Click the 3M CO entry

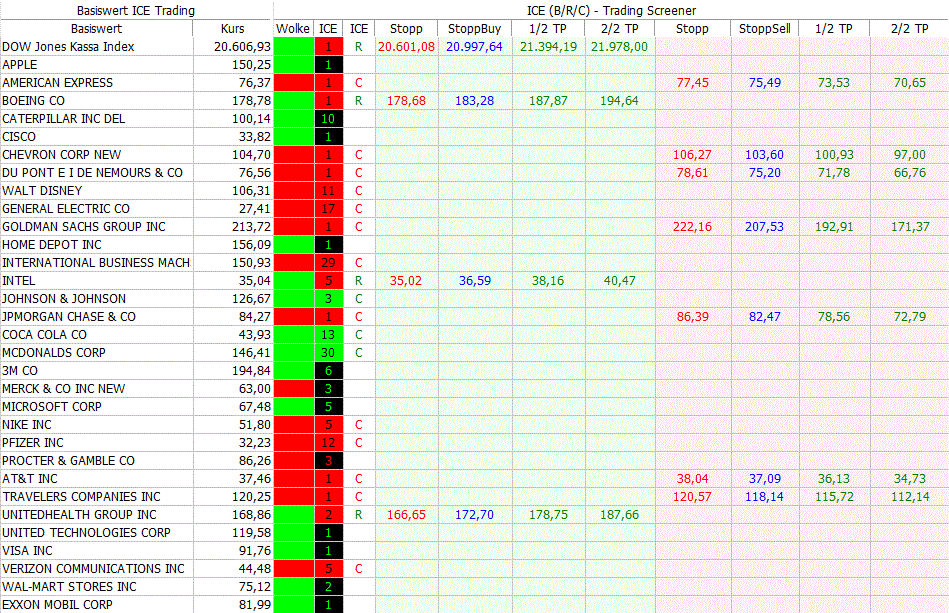(x=20, y=371)
